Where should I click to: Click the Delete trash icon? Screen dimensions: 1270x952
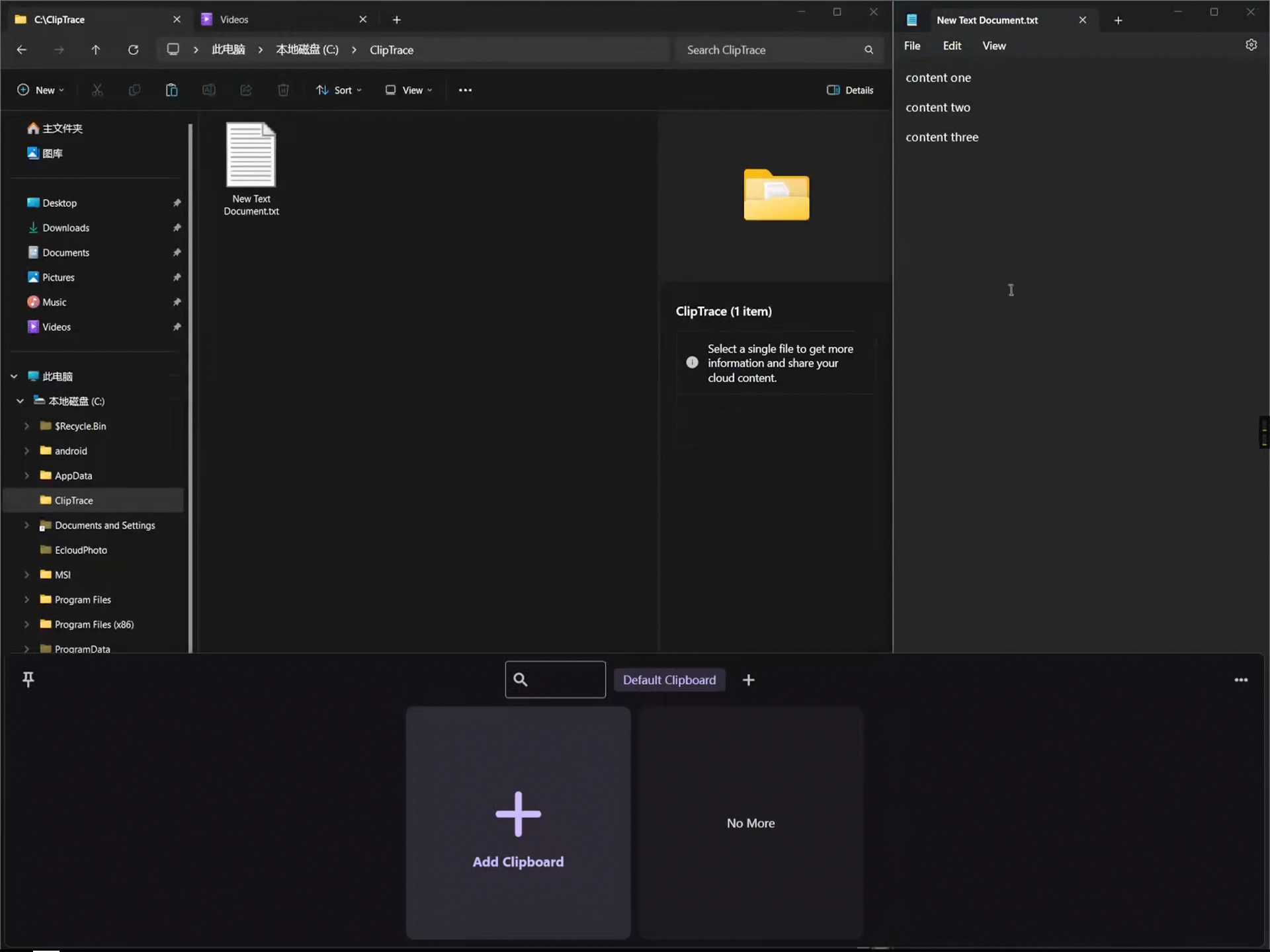(283, 90)
